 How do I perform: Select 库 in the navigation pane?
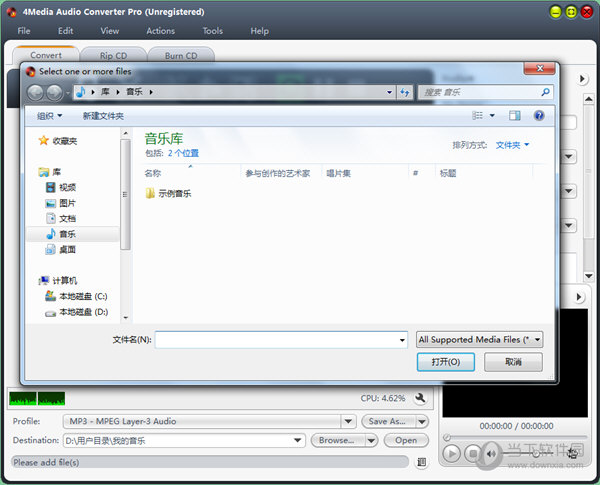(x=50, y=172)
